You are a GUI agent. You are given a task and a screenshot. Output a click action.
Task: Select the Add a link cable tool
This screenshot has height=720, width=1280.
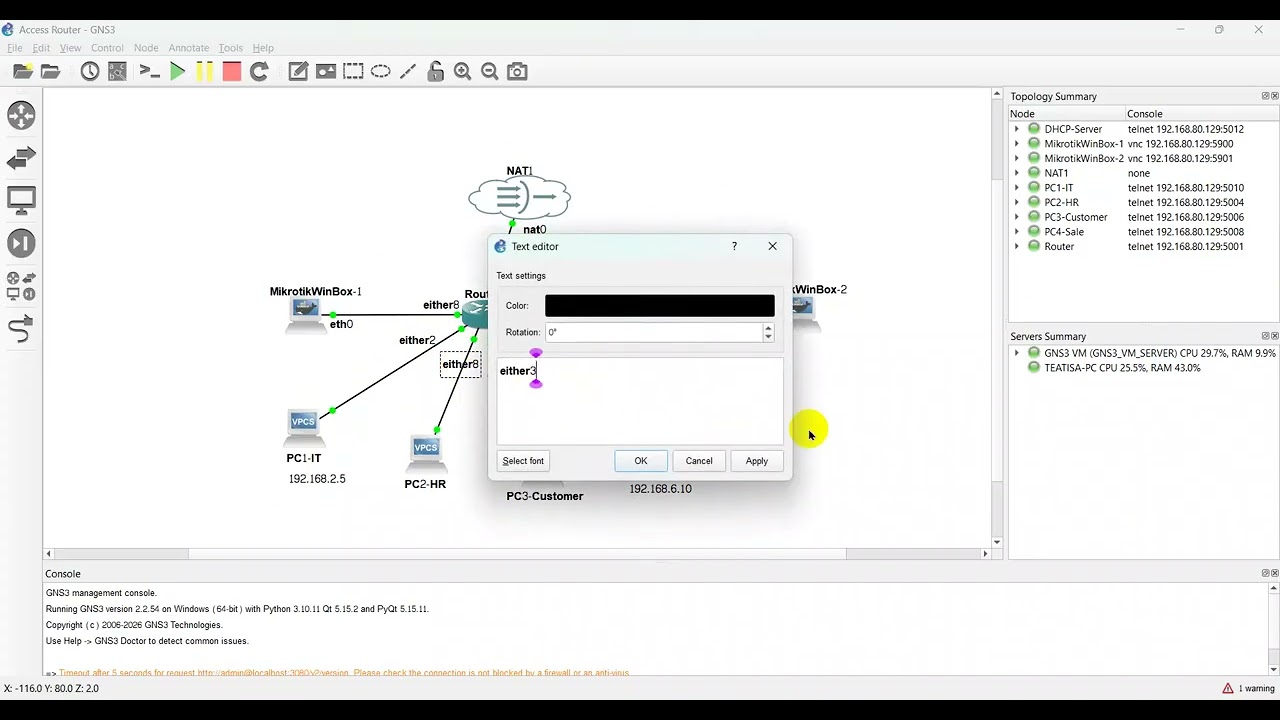click(x=21, y=328)
